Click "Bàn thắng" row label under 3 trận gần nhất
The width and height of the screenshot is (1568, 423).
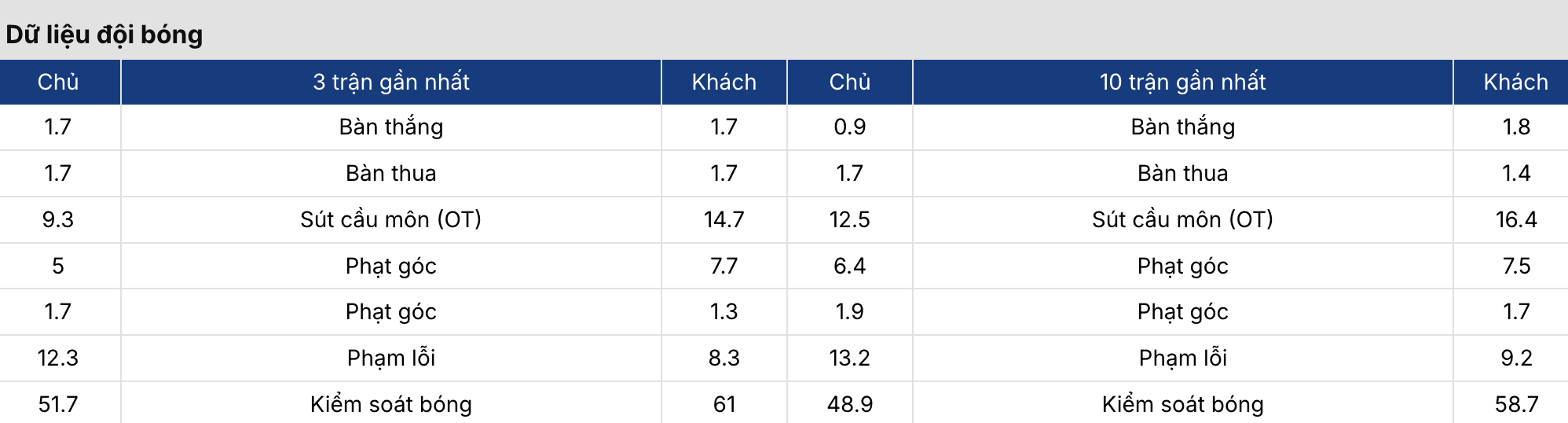point(391,127)
